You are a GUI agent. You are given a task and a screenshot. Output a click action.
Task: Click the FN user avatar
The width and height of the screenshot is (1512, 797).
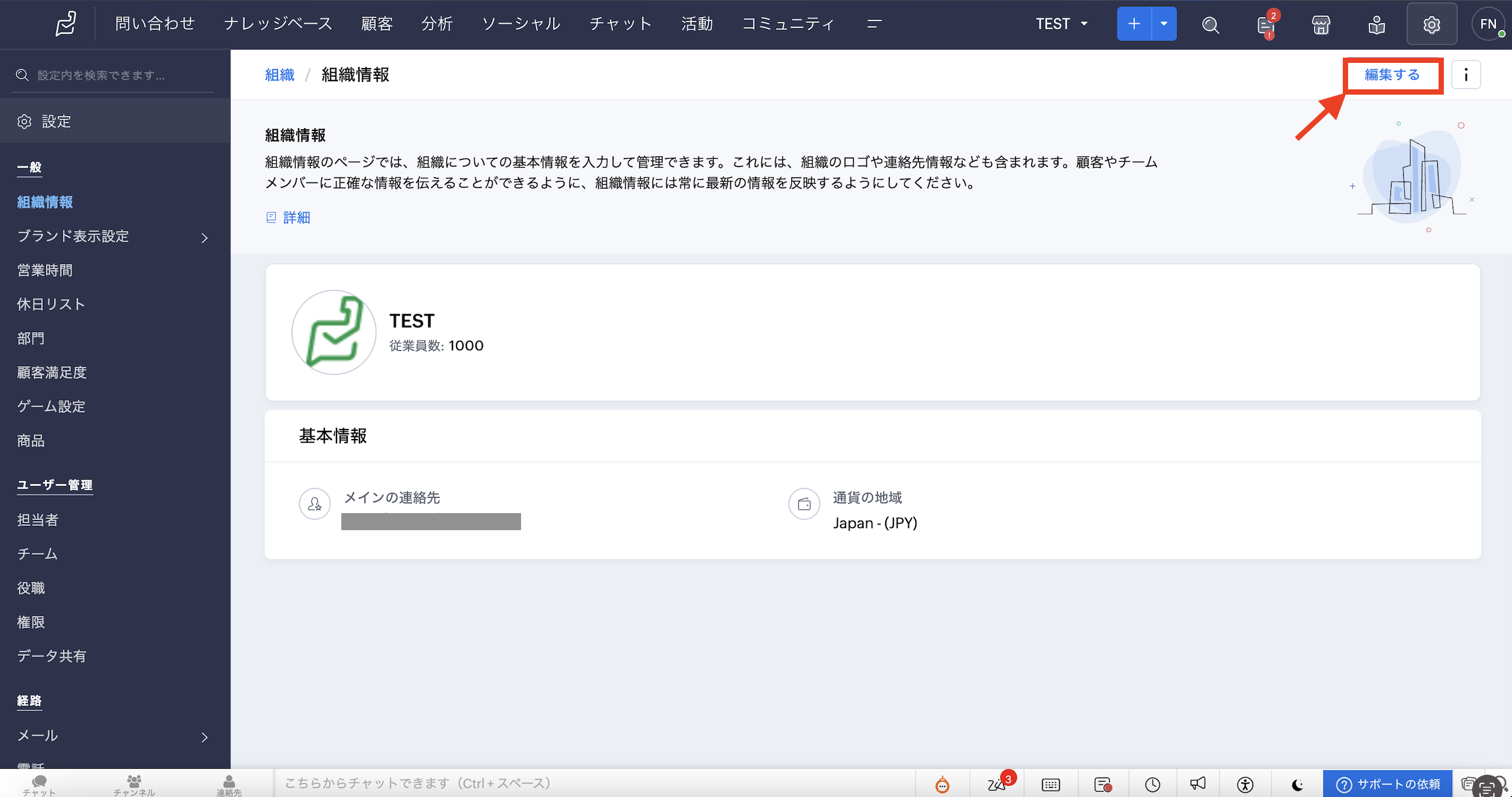click(x=1487, y=24)
